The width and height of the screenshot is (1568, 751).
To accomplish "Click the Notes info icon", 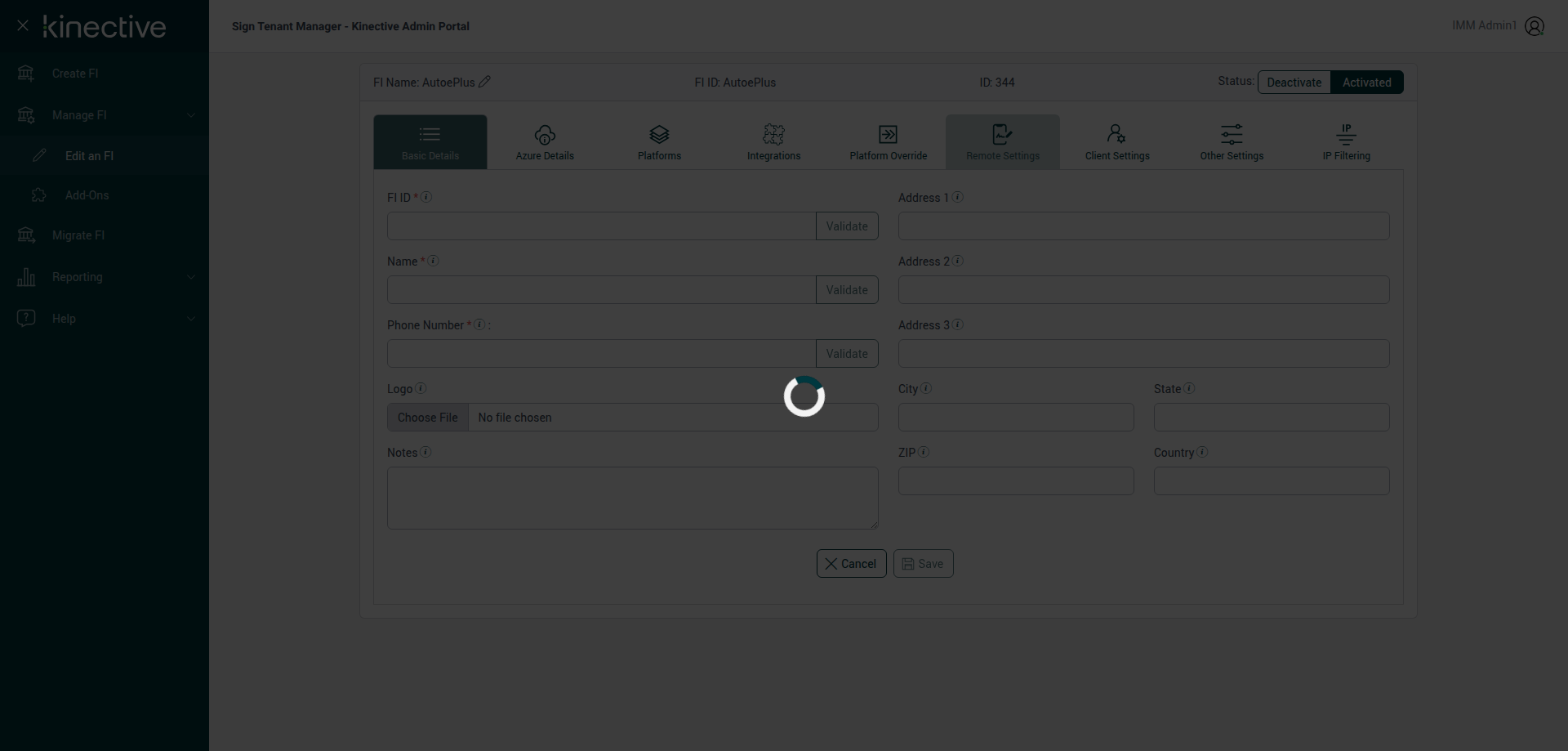I will pyautogui.click(x=426, y=452).
